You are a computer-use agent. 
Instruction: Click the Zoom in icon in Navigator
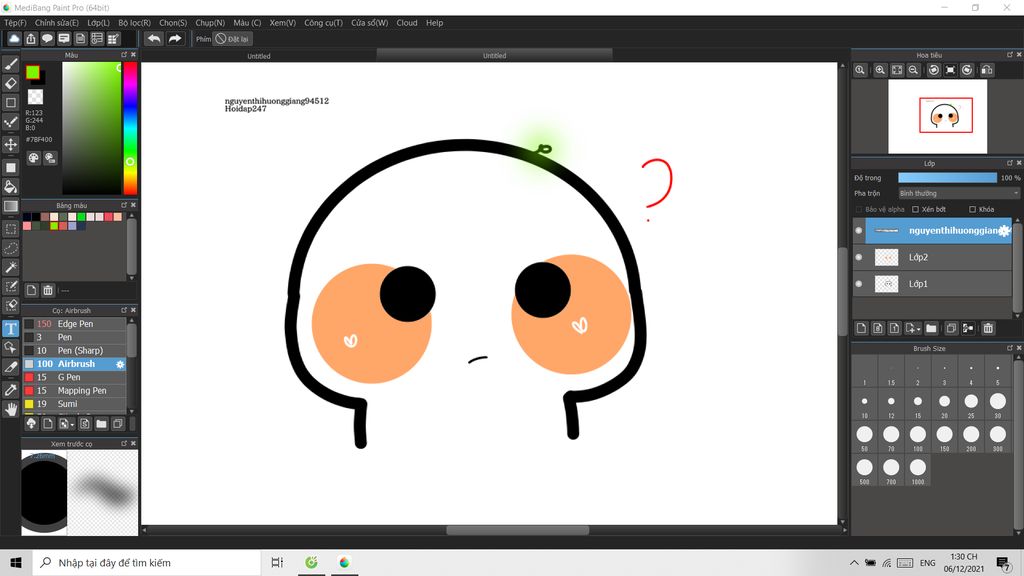tap(880, 70)
